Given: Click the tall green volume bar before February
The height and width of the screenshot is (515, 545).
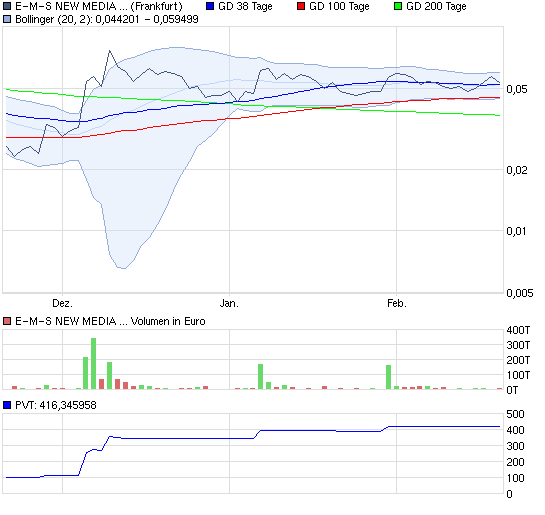Looking at the screenshot, I should click(389, 377).
